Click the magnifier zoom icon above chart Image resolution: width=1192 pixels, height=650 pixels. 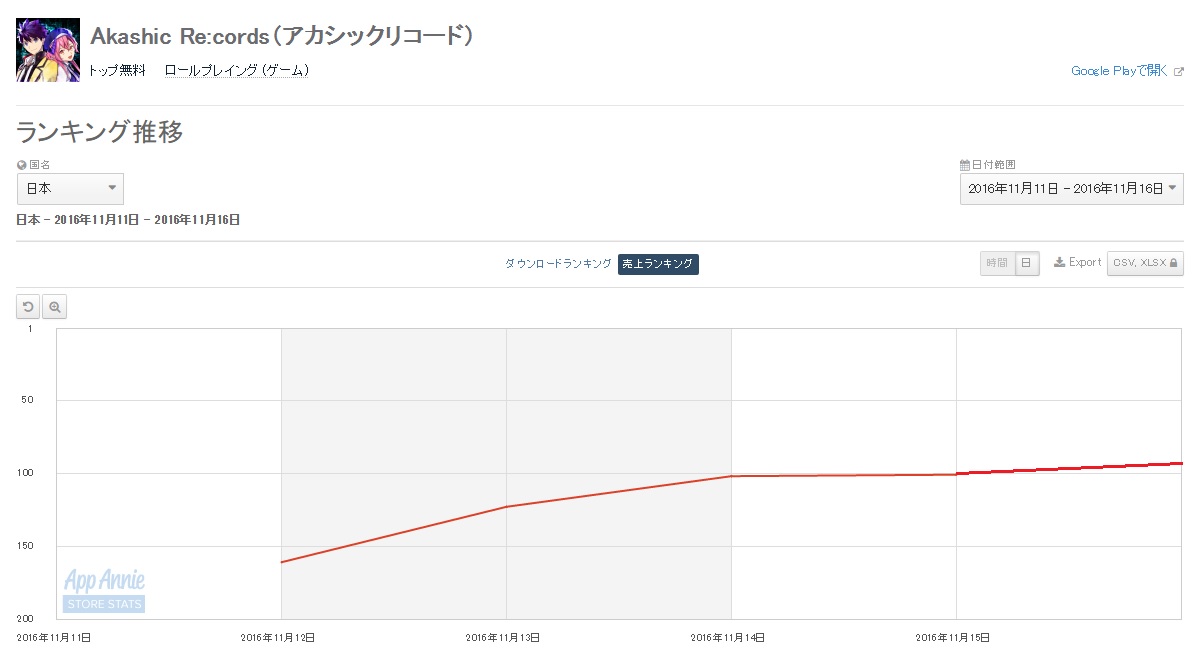(x=55, y=307)
